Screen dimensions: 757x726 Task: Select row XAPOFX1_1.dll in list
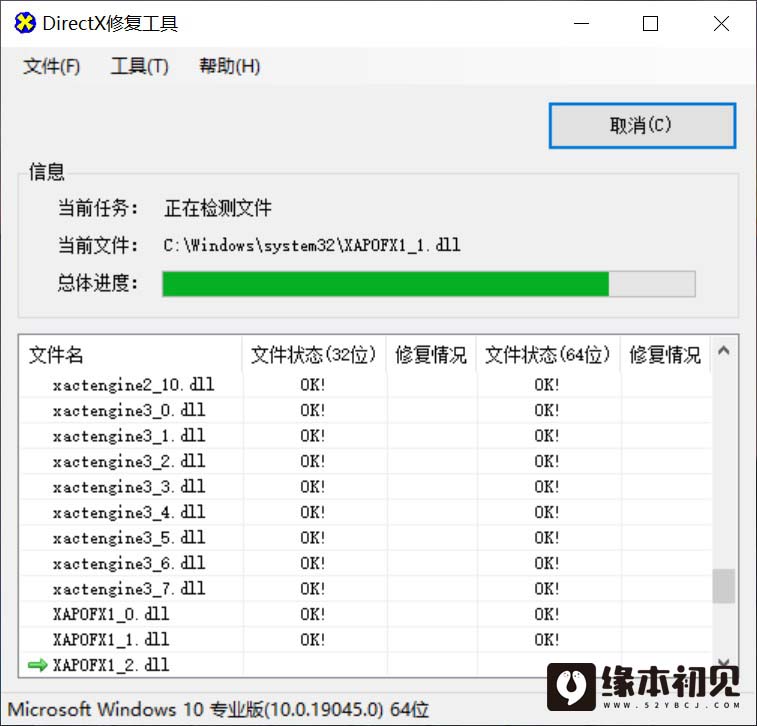[365, 640]
